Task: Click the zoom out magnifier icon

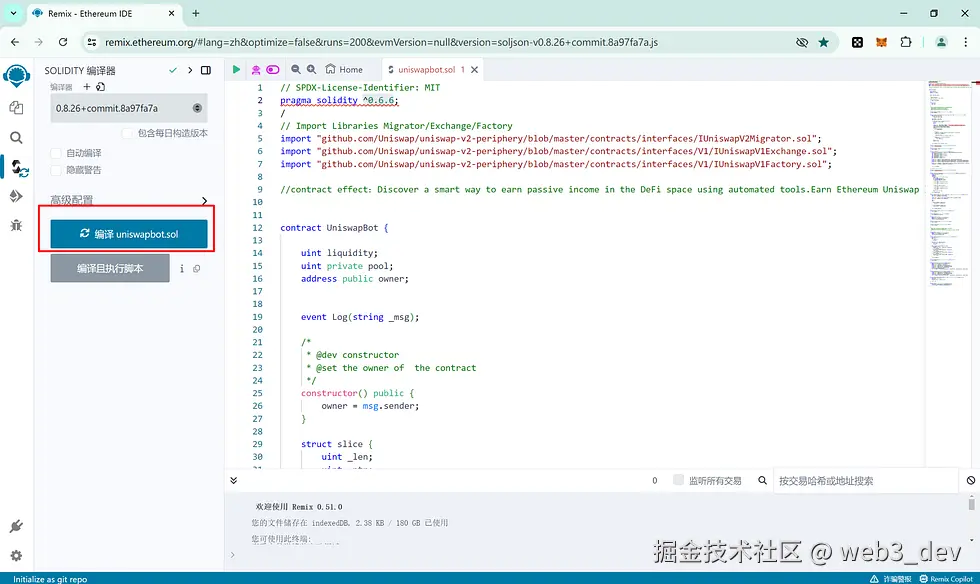Action: [x=296, y=69]
